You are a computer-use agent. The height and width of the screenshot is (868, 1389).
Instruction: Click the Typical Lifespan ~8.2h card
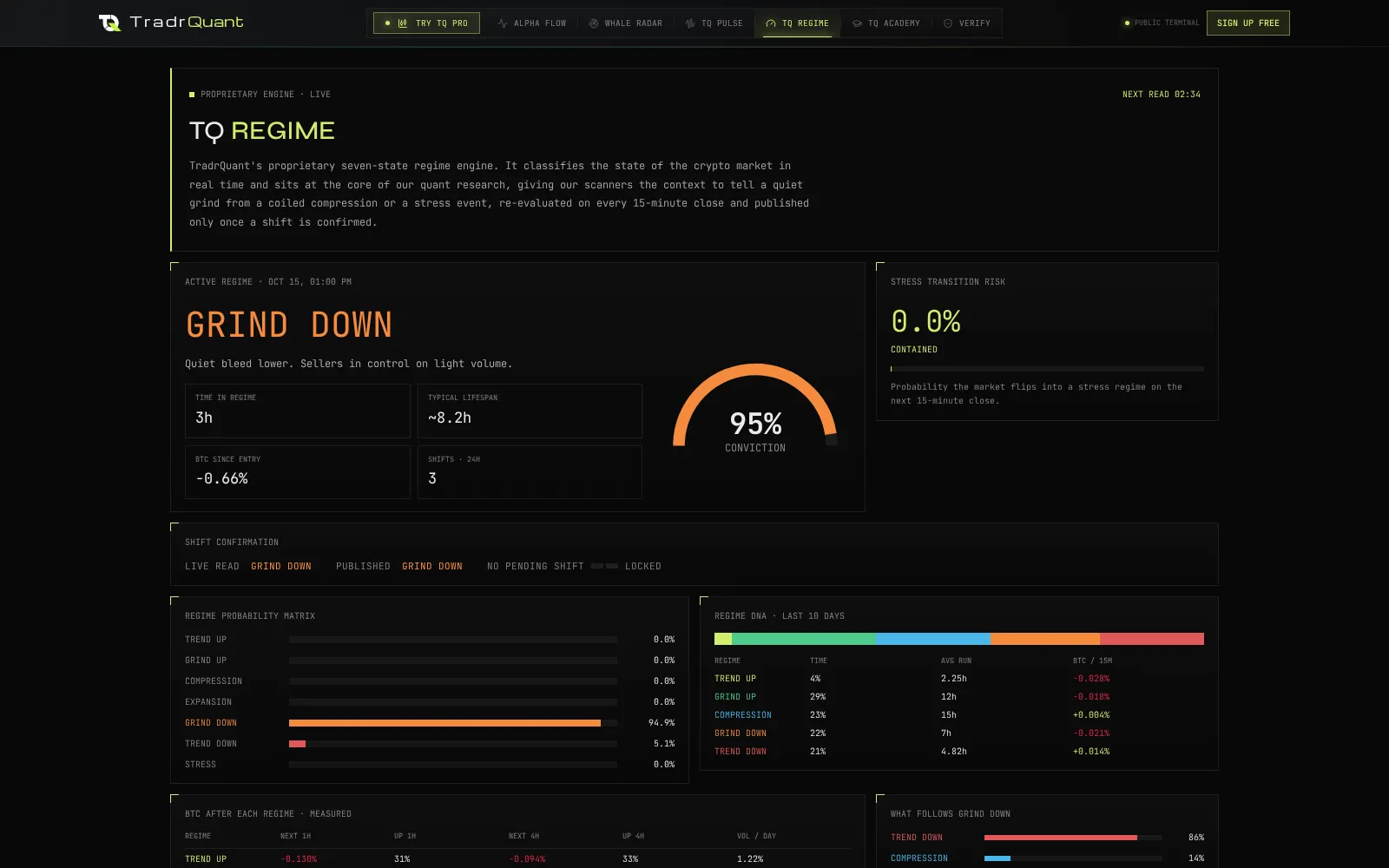tap(530, 411)
